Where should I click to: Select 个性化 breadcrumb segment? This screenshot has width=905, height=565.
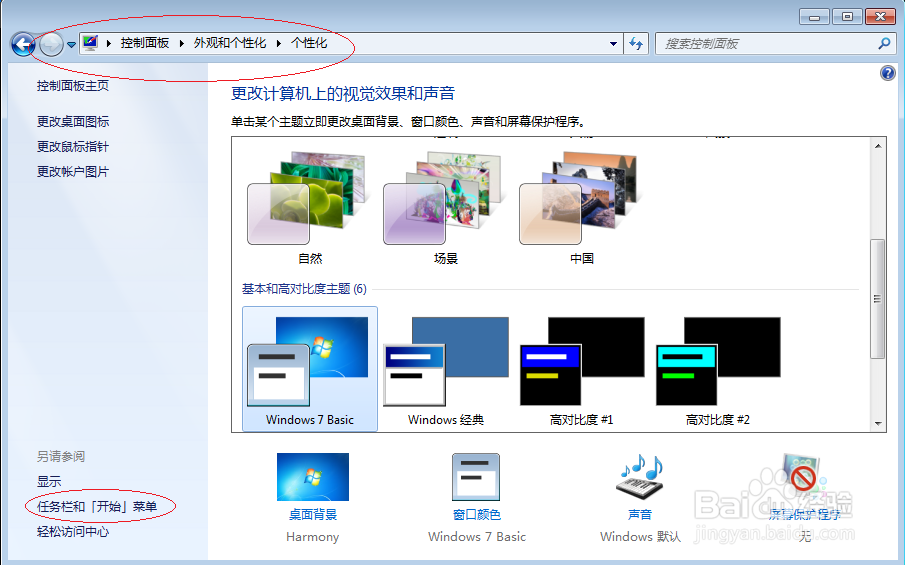(309, 43)
